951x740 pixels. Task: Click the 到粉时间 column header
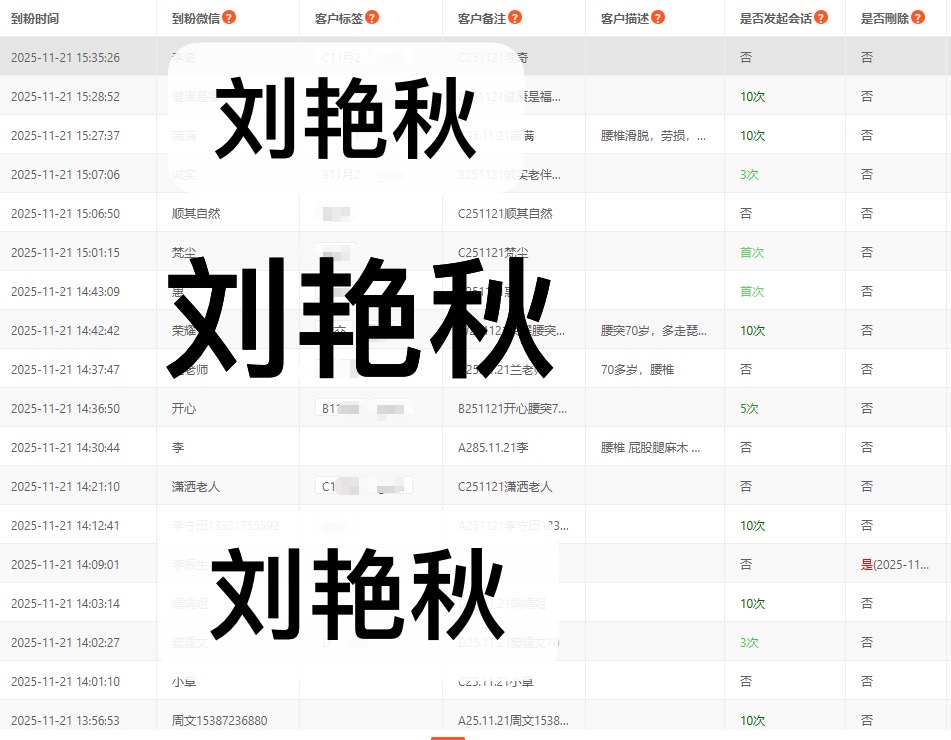click(x=35, y=18)
